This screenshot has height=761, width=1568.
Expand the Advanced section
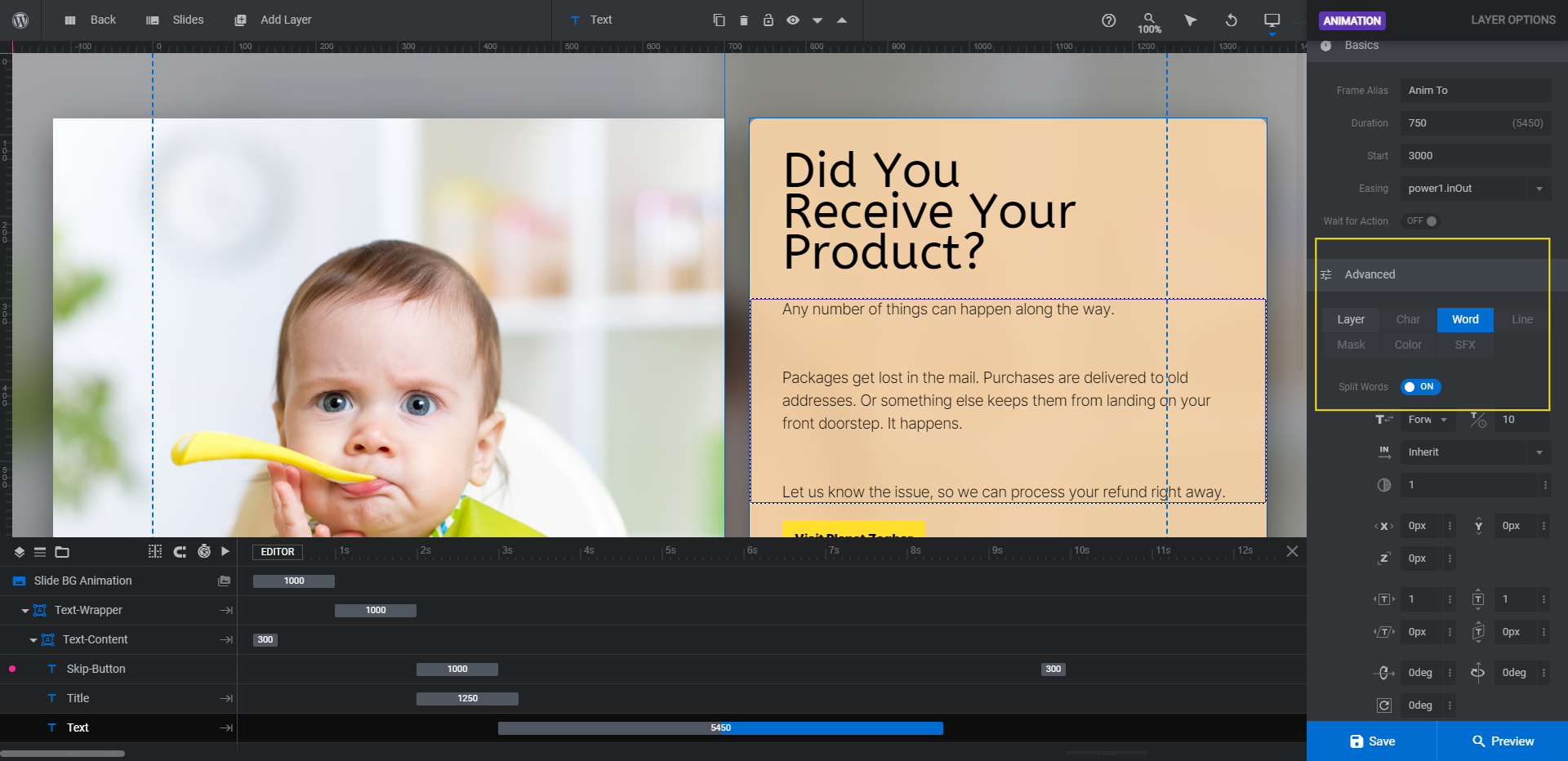point(1437,274)
